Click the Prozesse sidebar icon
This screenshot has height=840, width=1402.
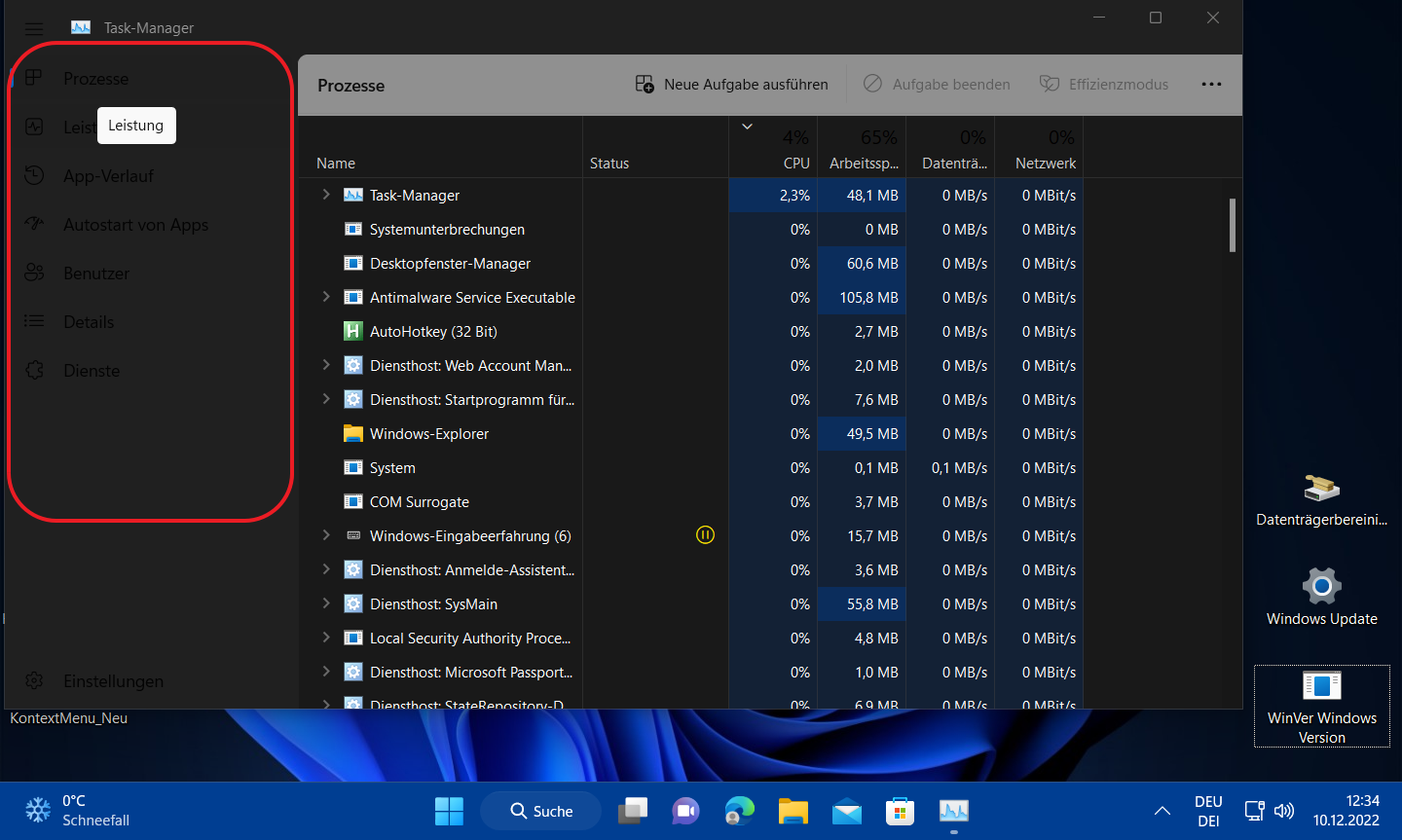34,78
